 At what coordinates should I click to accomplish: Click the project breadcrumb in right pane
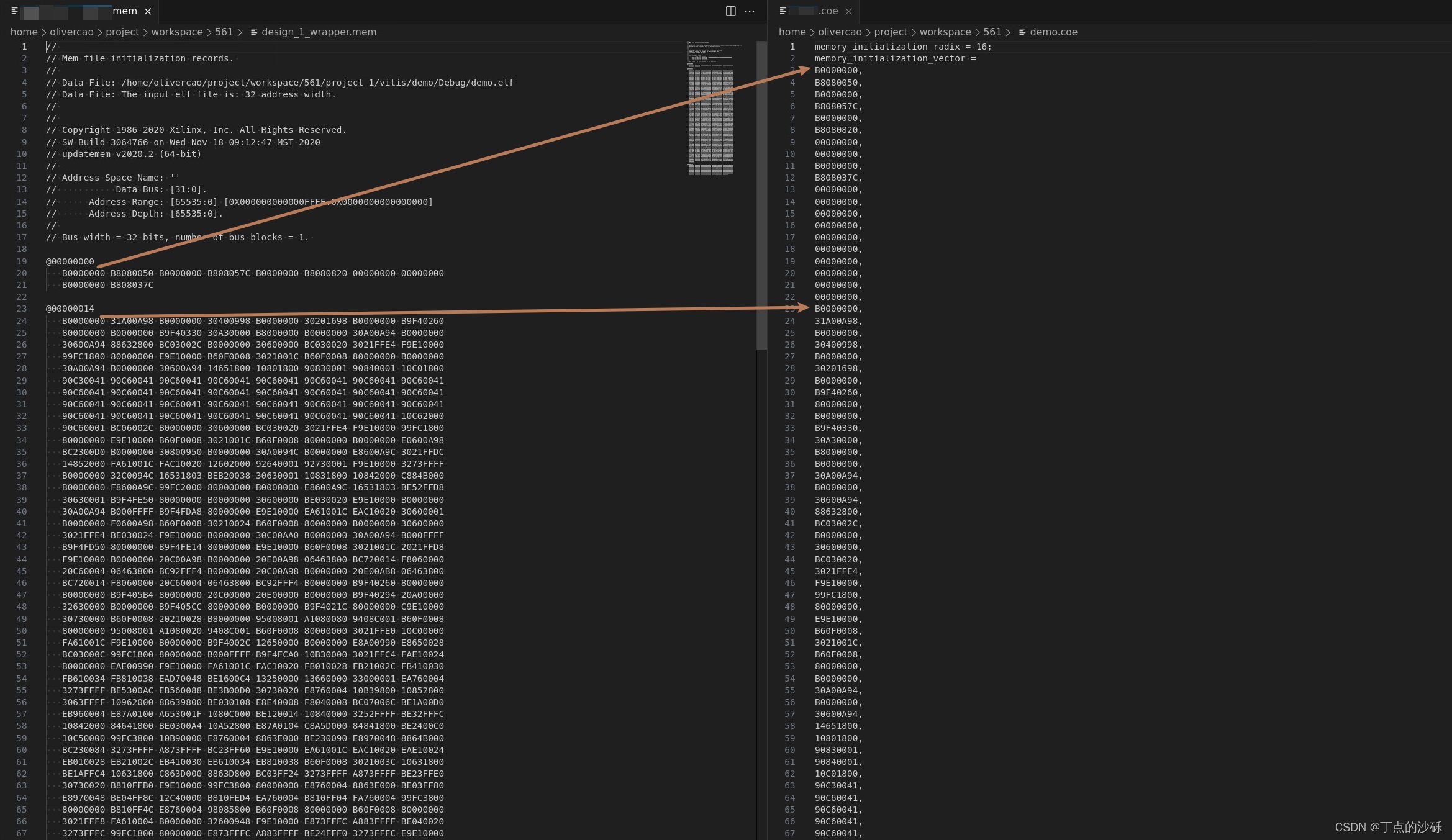(x=891, y=32)
